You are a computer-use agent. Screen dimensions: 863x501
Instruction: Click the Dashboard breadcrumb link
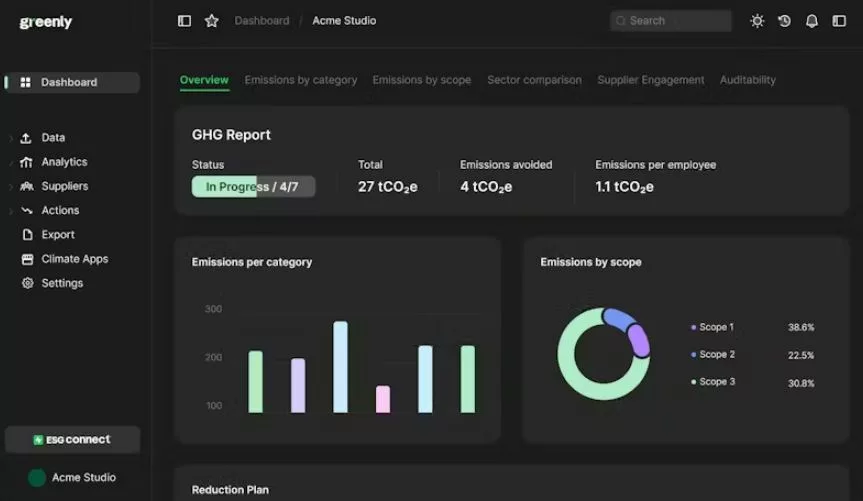(261, 21)
